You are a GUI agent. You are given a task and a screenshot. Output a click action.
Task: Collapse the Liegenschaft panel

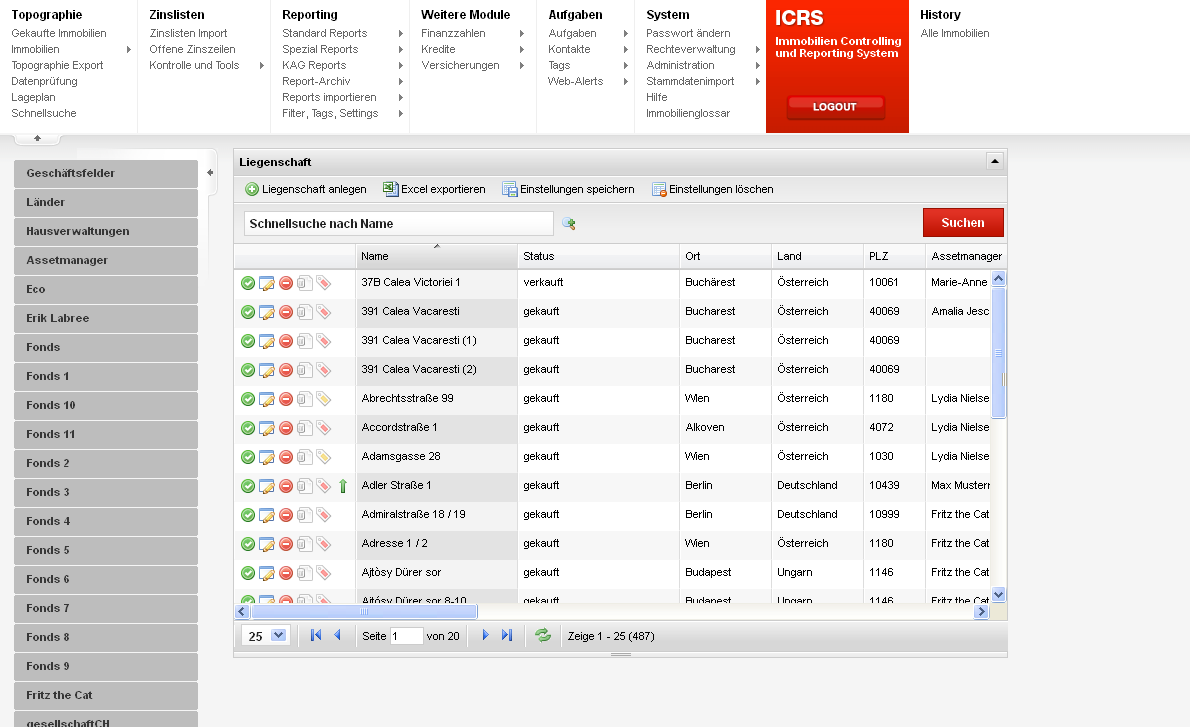[994, 161]
